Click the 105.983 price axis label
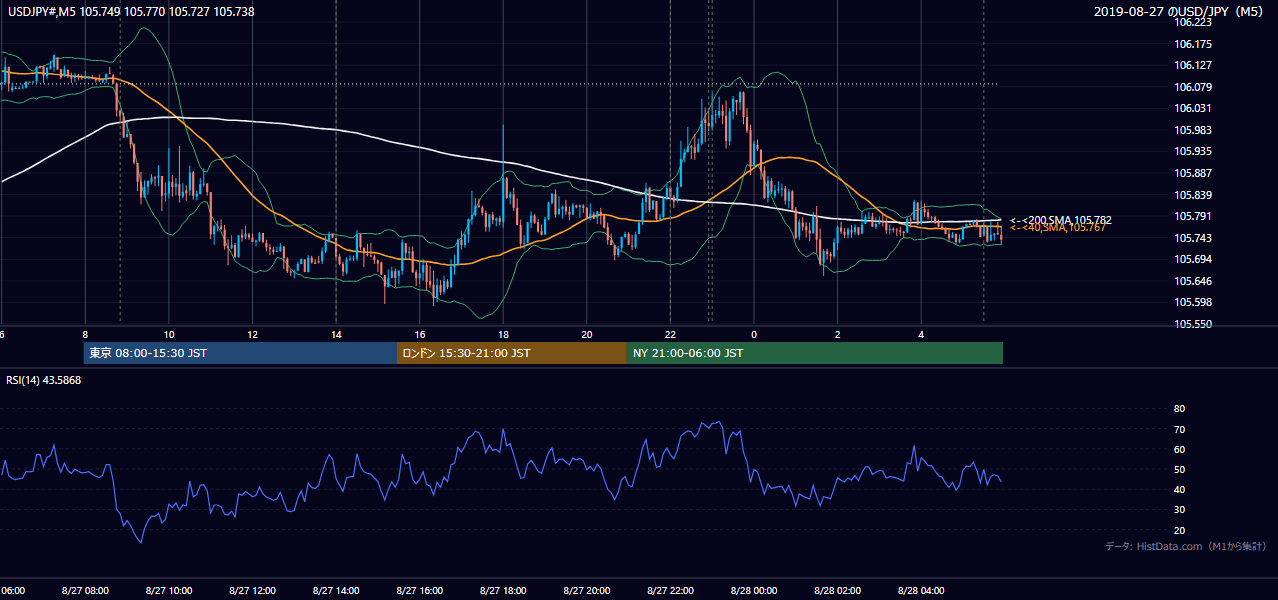The height and width of the screenshot is (600, 1278). click(x=1194, y=130)
